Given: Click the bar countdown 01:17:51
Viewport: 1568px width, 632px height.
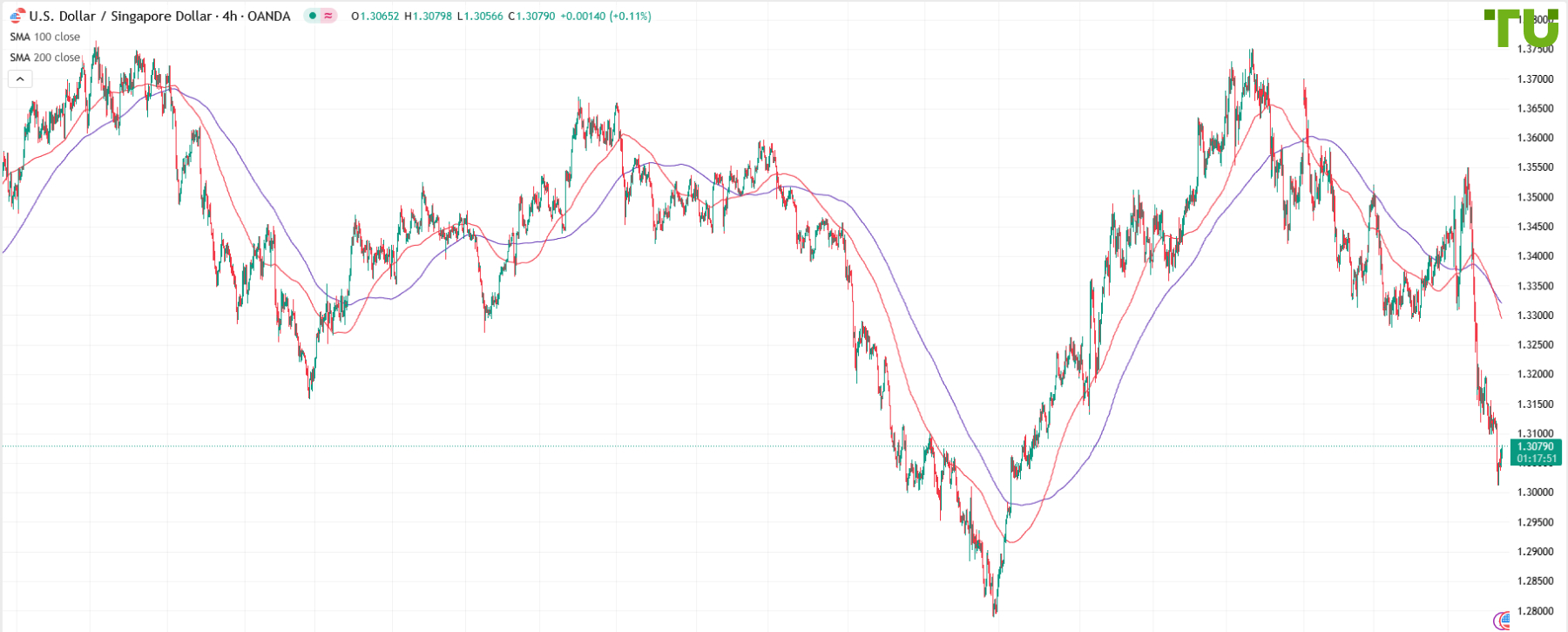Looking at the screenshot, I should click(1536, 459).
